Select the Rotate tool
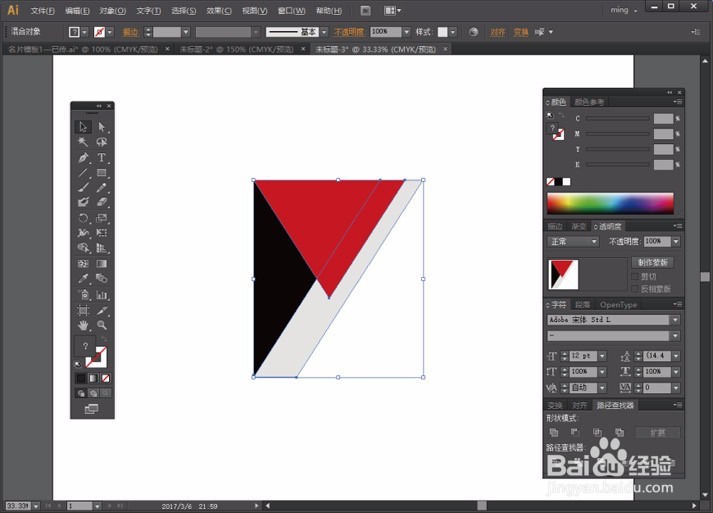Viewport: 713px width, 513px height. (x=83, y=218)
